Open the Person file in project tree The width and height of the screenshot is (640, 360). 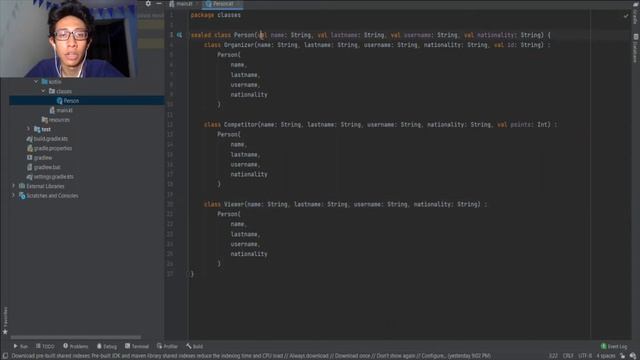(71, 100)
